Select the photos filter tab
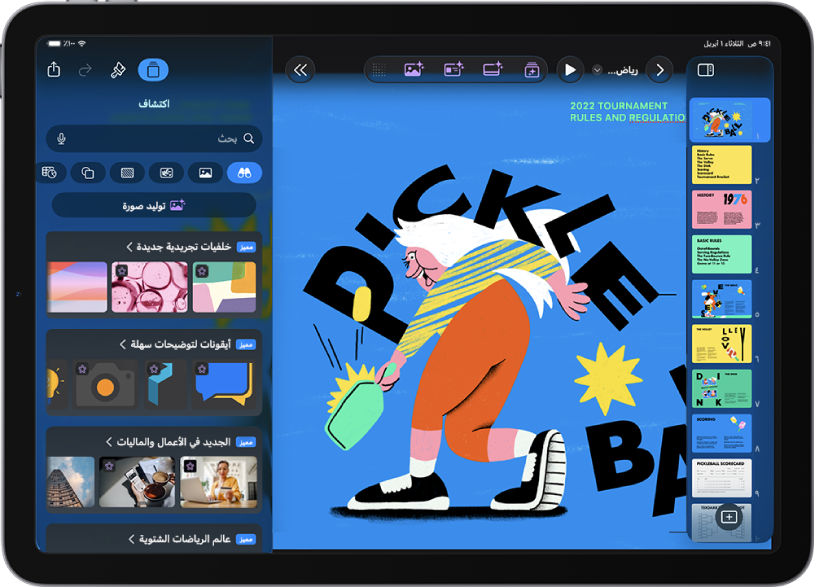 [x=206, y=173]
